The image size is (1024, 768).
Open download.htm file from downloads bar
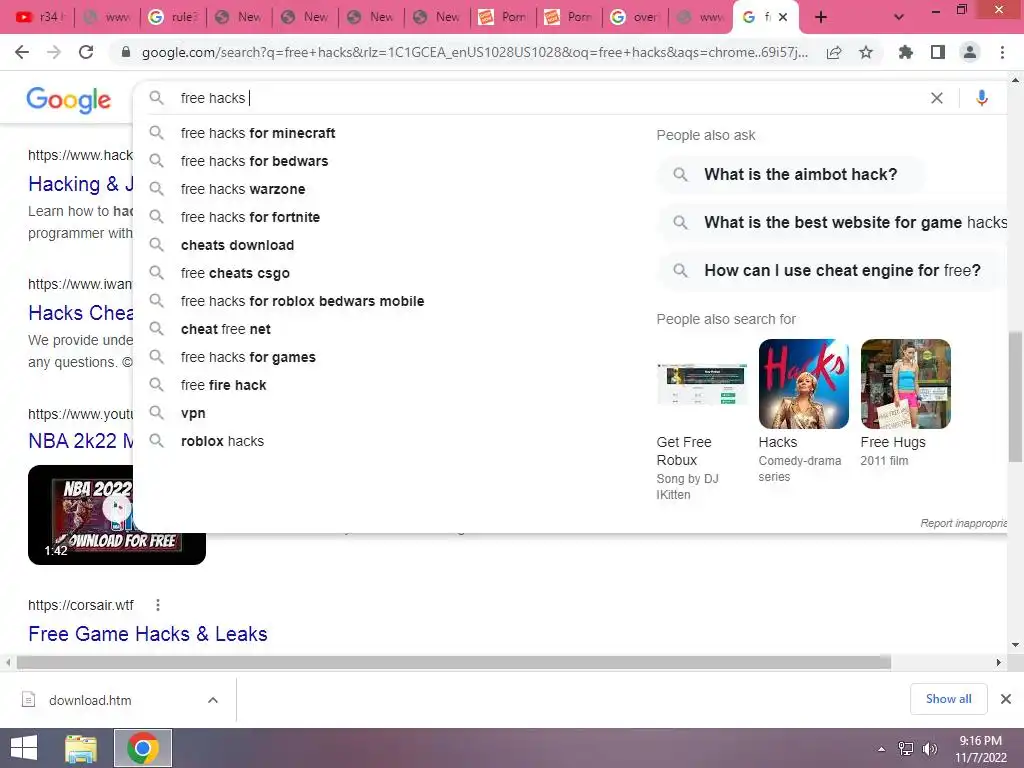coord(90,700)
